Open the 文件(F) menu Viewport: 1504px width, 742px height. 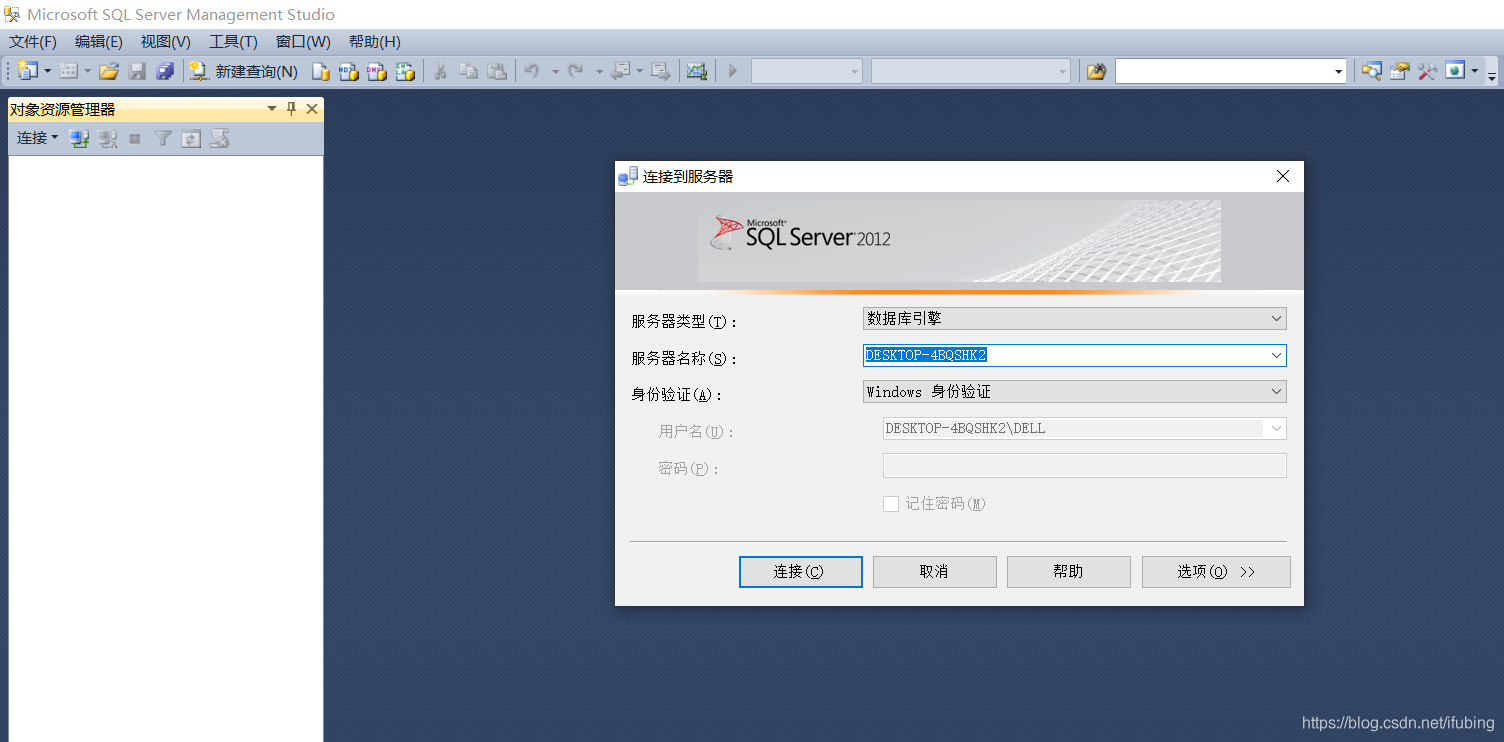(33, 41)
